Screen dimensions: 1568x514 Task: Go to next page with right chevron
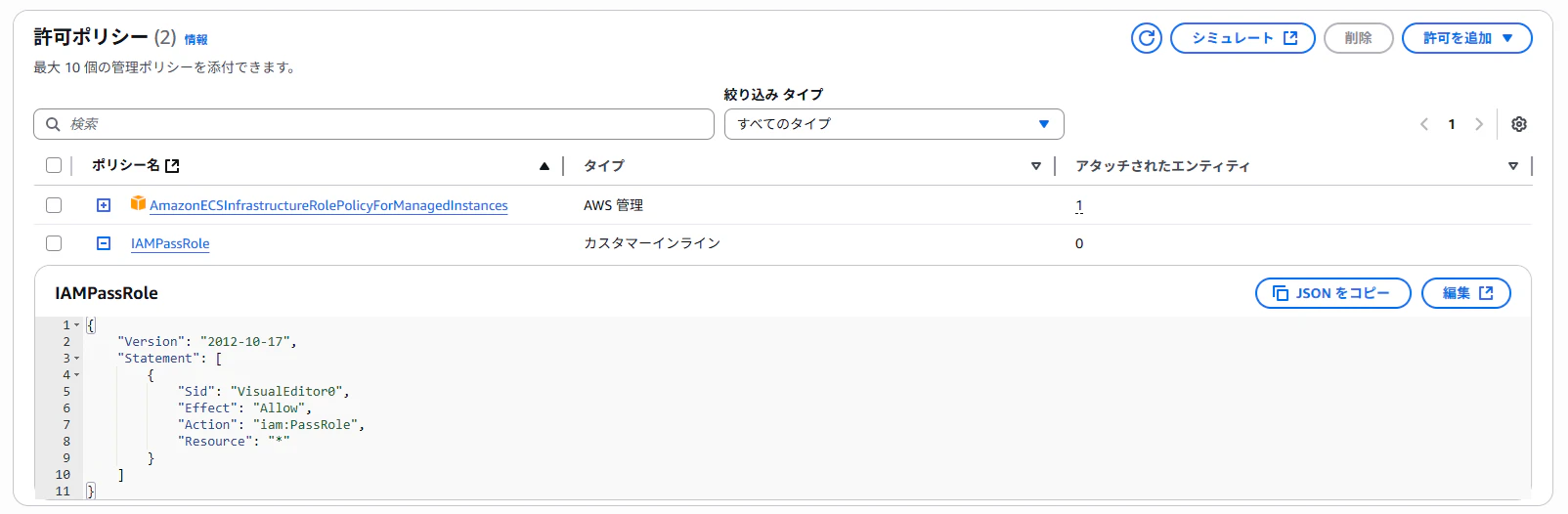1479,124
